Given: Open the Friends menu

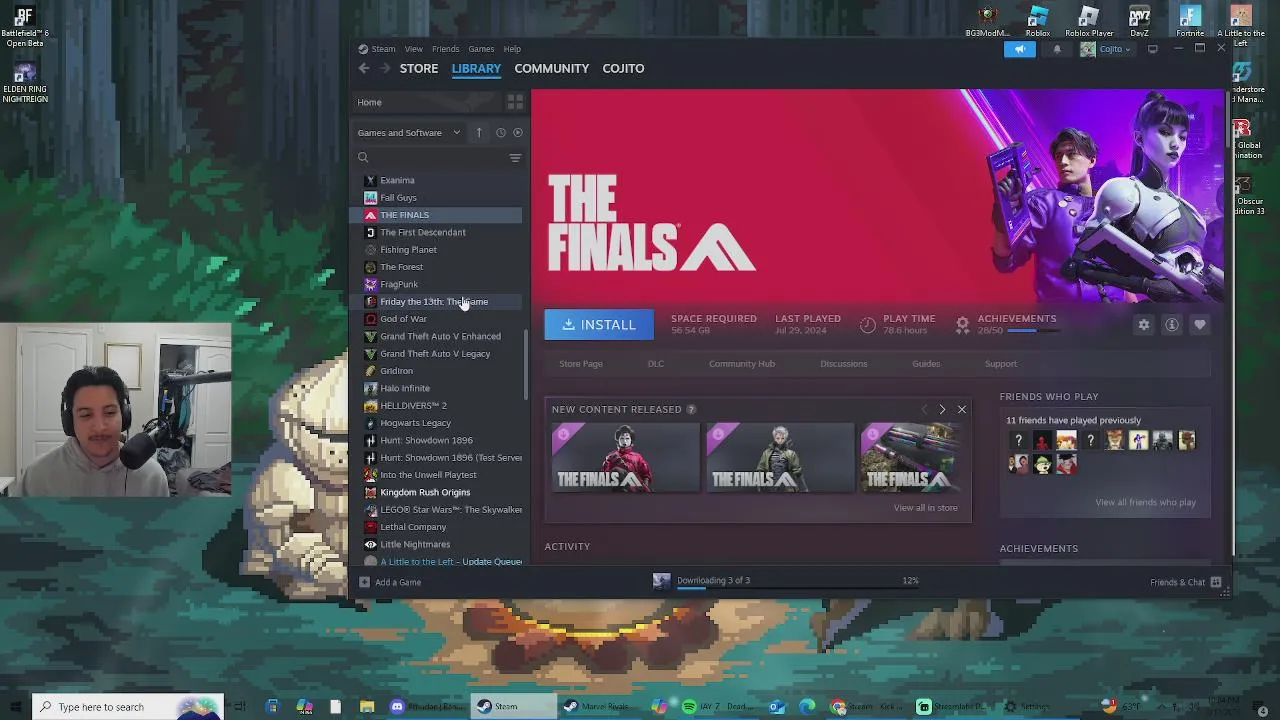Looking at the screenshot, I should 446,49.
